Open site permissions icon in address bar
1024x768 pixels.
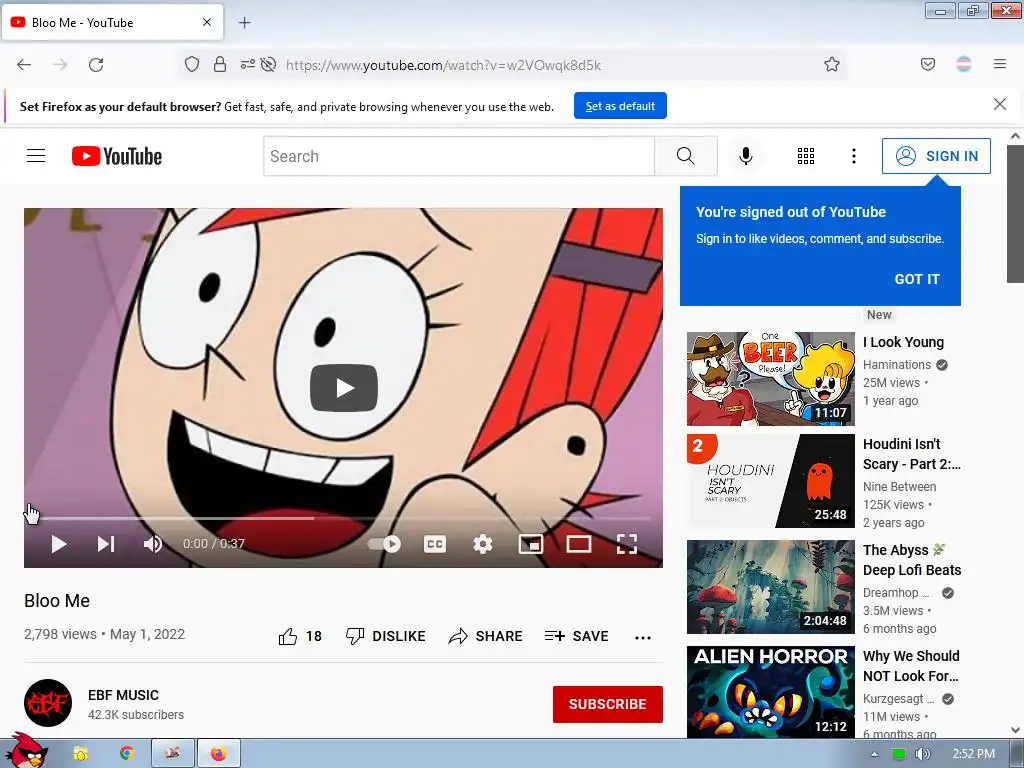[248, 64]
